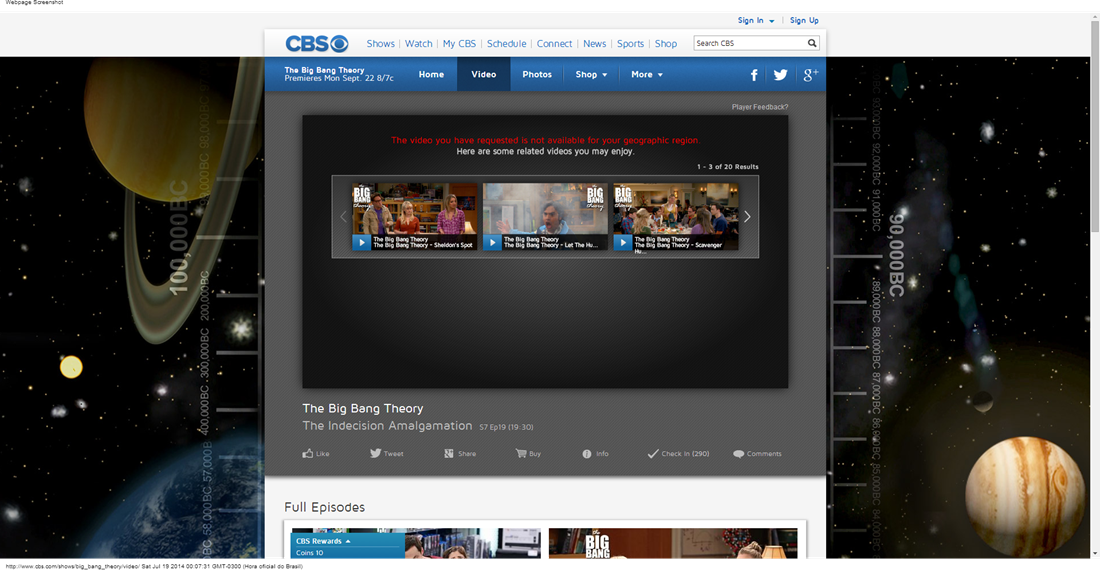Open the Shows menu
The width and height of the screenshot is (1100, 570).
point(380,43)
